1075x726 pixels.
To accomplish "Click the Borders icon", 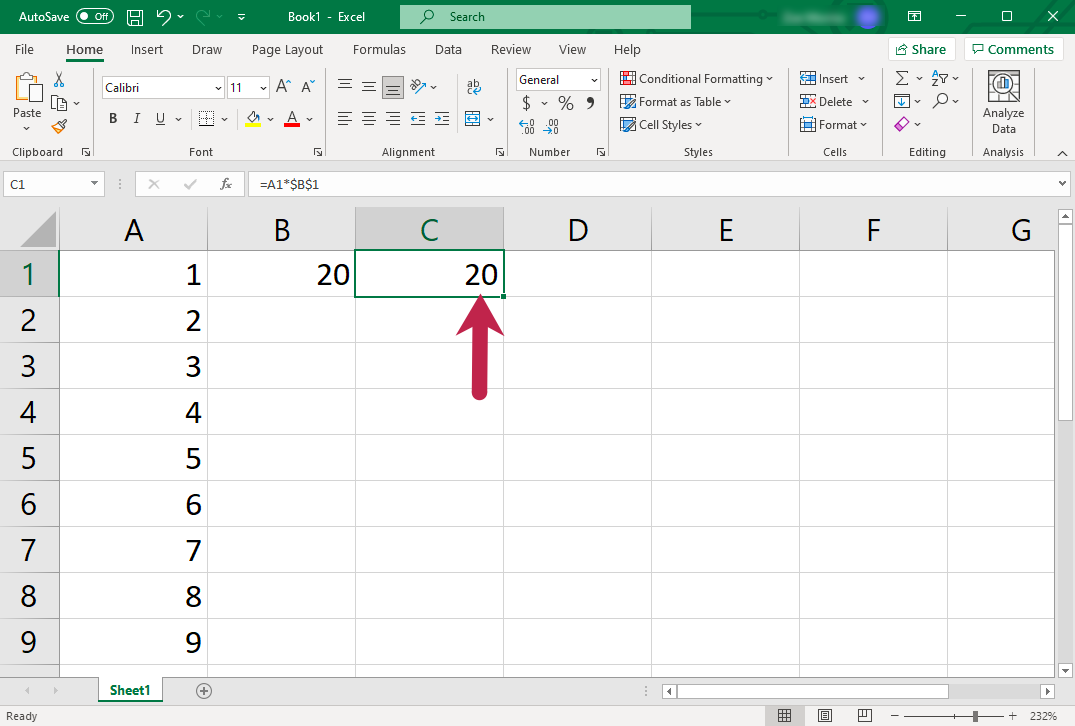I will [206, 119].
